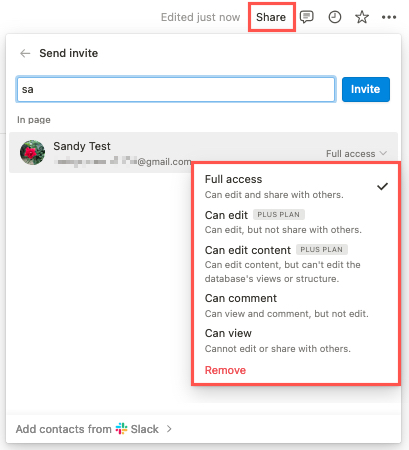Click the checkmark next to Full access
Image resolution: width=409 pixels, height=450 pixels.
(382, 186)
